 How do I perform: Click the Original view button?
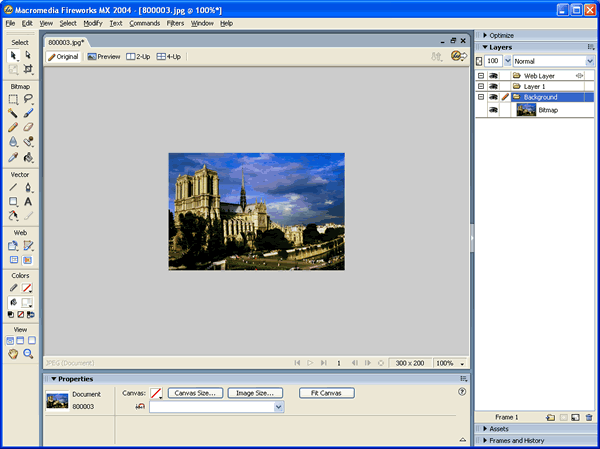tap(63, 57)
